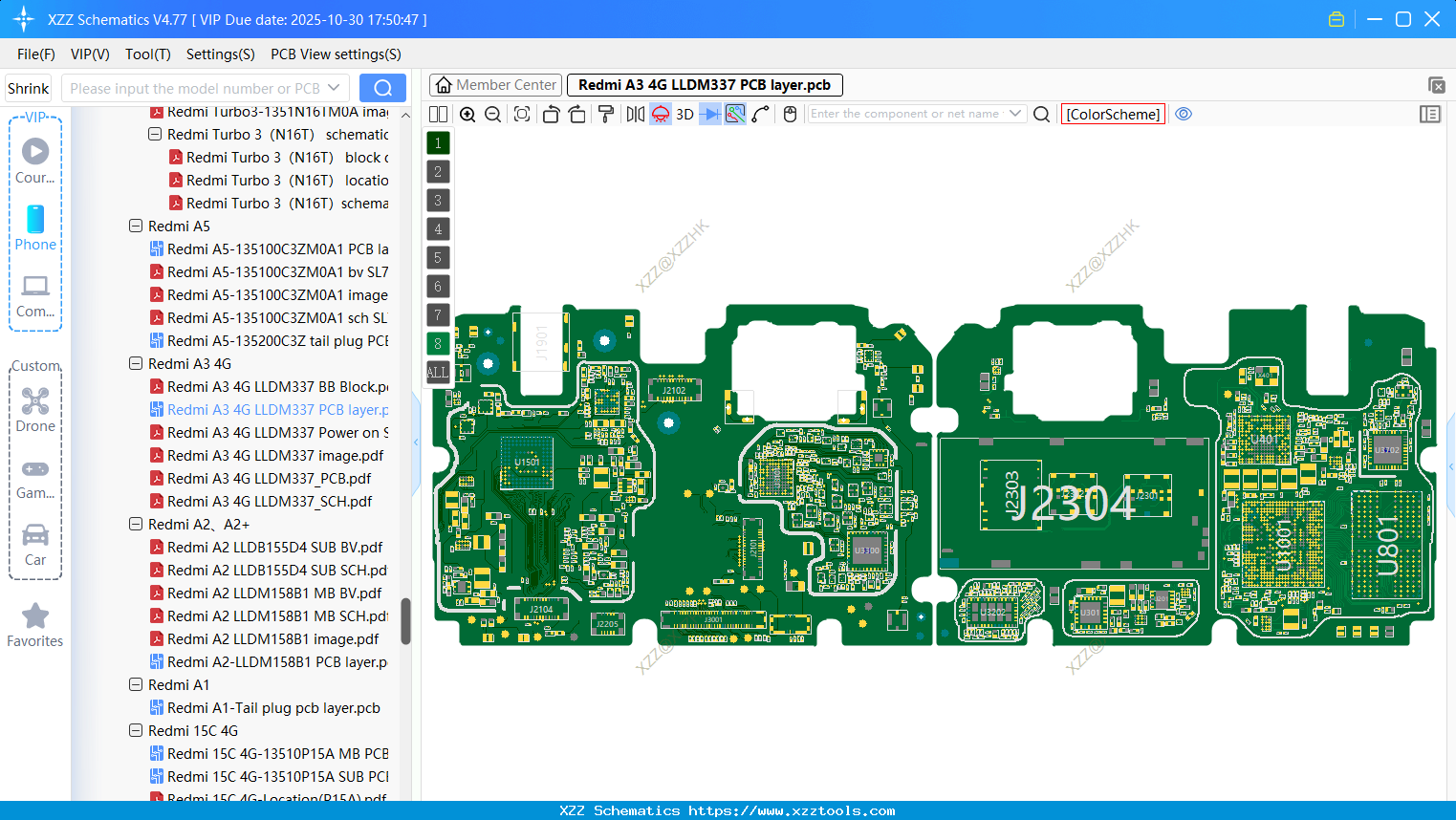Toggle the red lamp highlight mode

click(660, 113)
